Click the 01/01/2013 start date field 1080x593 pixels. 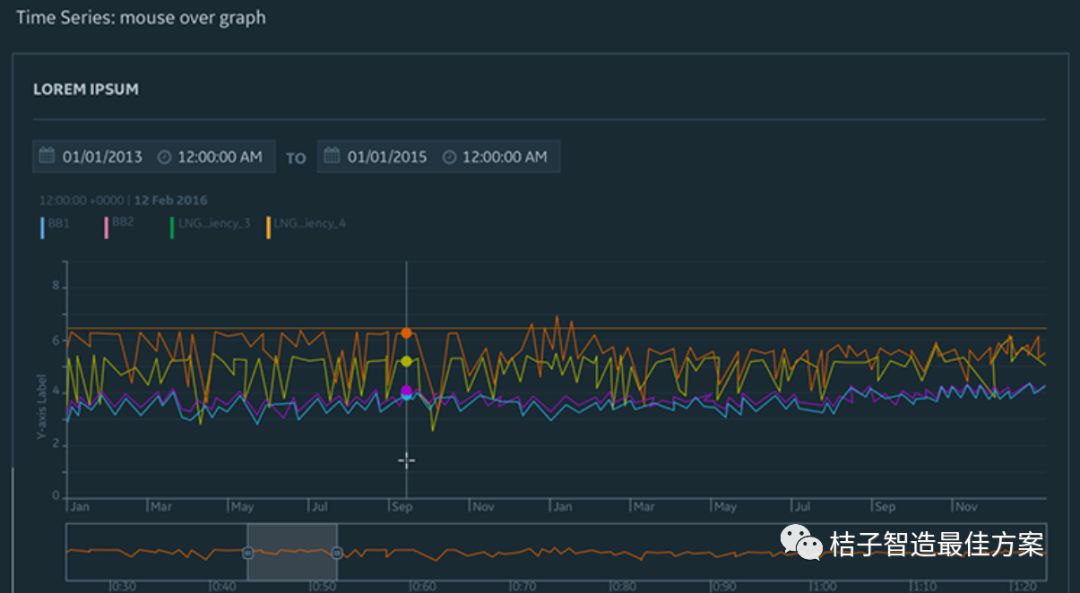tap(102, 157)
